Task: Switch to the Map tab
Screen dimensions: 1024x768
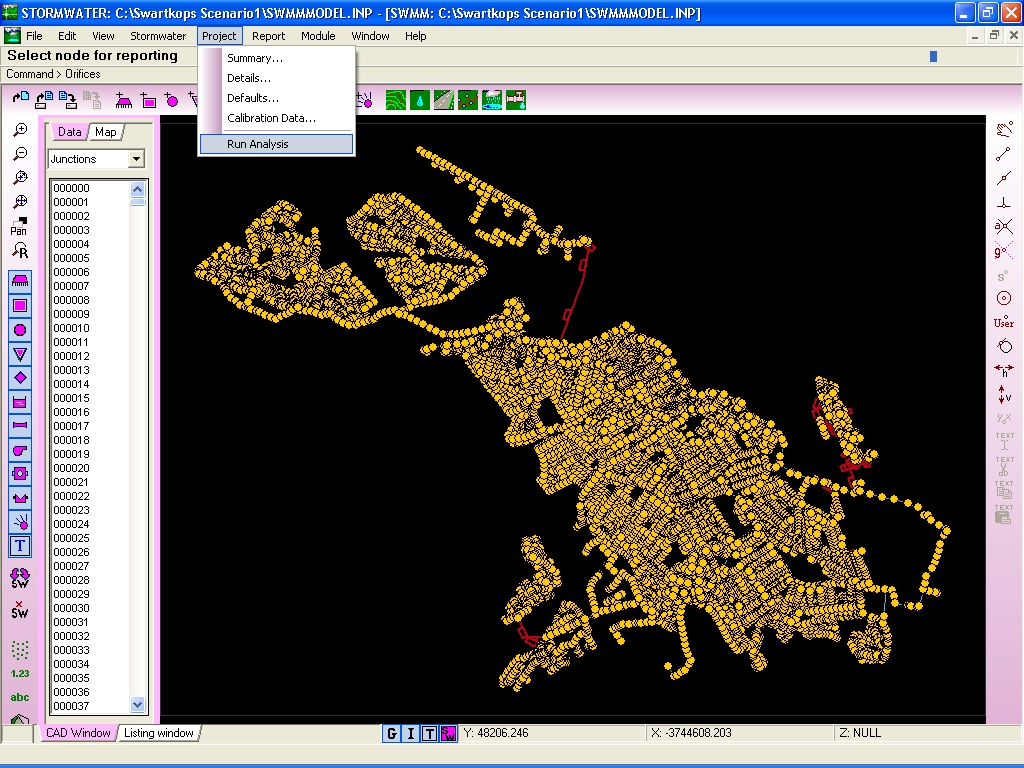Action: pos(106,132)
